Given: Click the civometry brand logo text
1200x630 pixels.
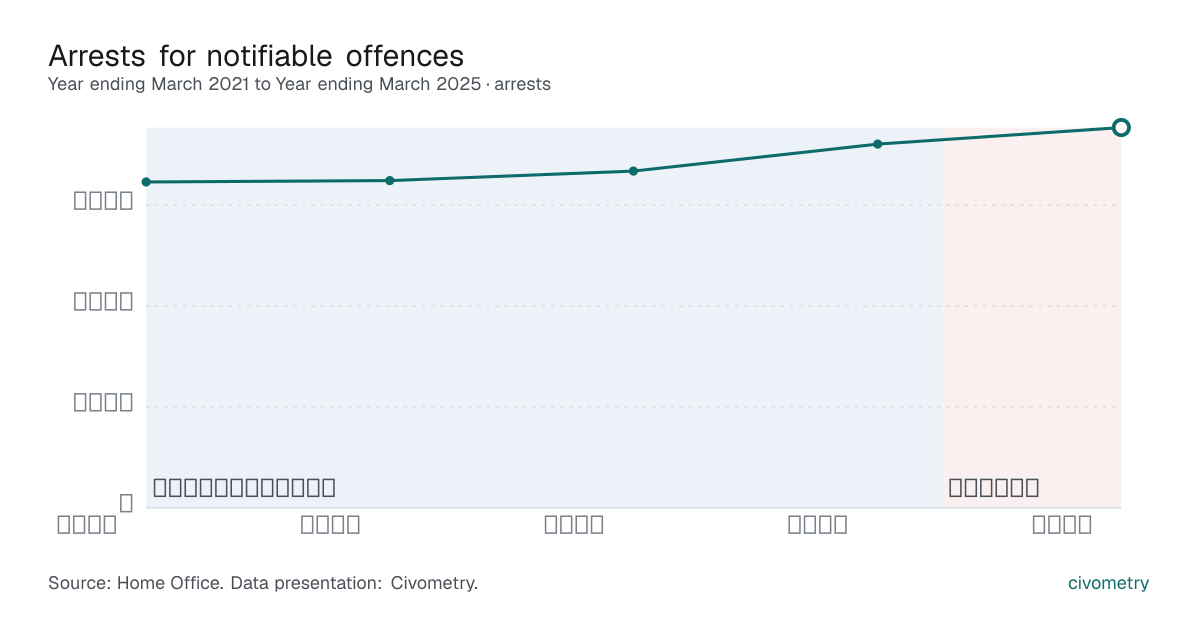Looking at the screenshot, I should (1108, 583).
